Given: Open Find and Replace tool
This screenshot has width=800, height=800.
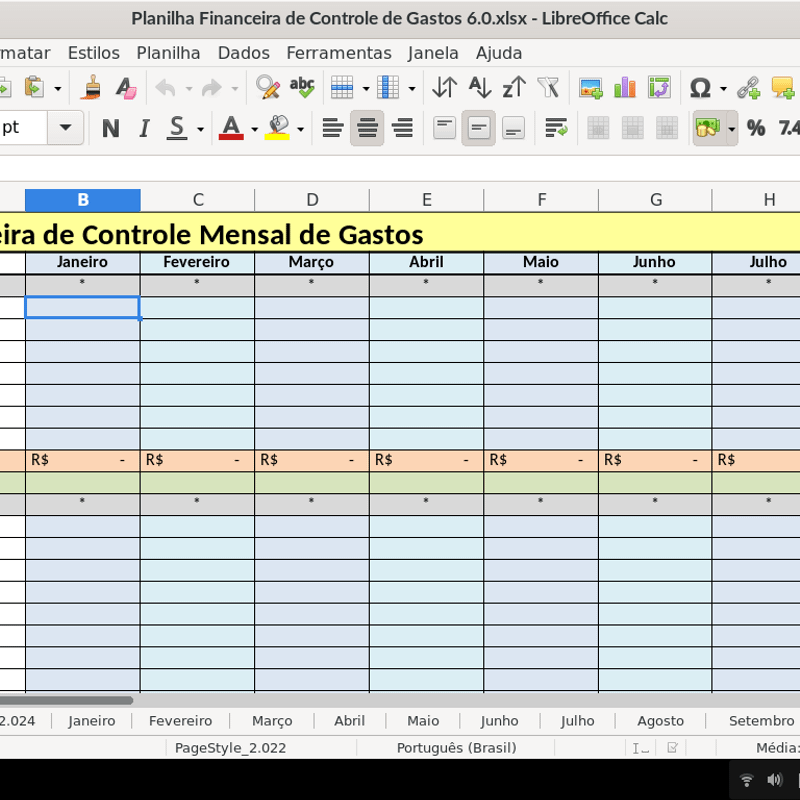Looking at the screenshot, I should [x=267, y=89].
